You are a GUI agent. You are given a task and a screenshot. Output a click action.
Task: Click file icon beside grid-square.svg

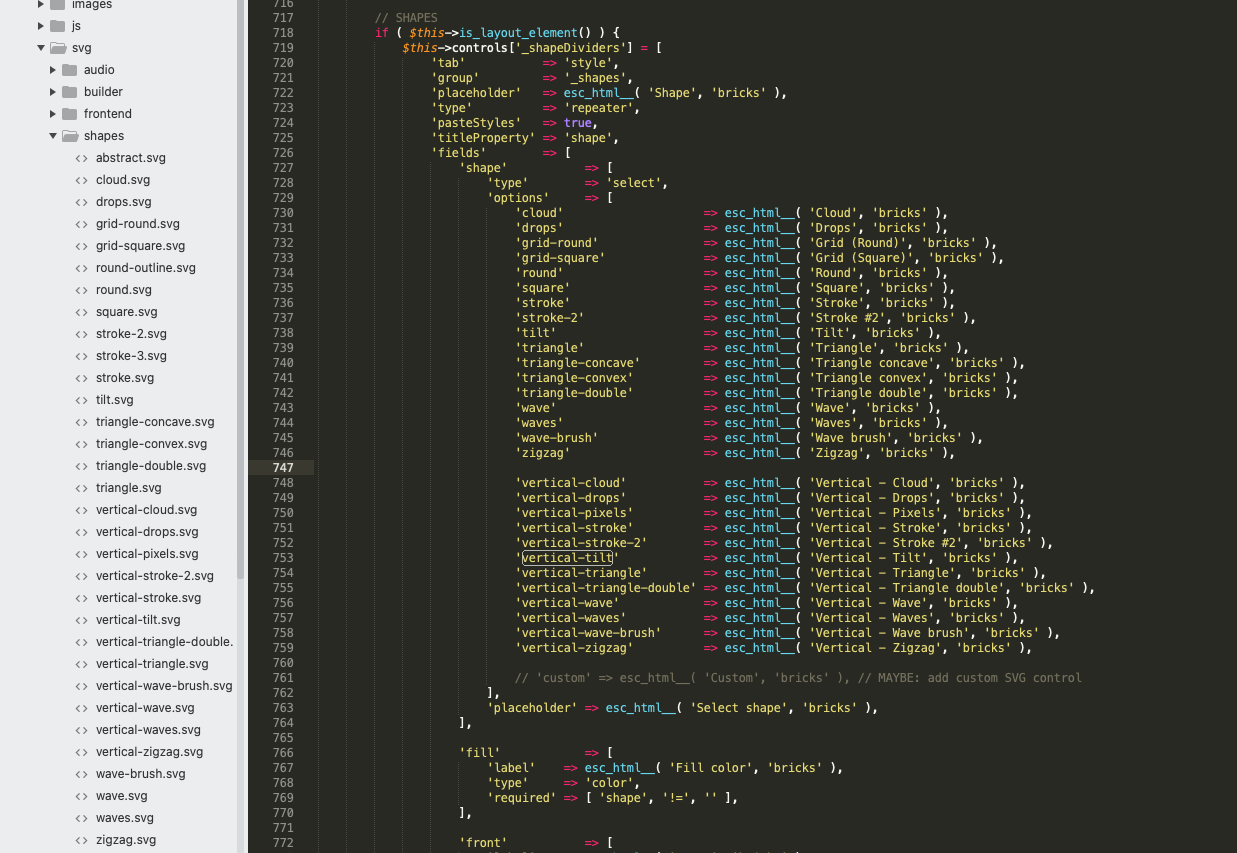click(82, 246)
